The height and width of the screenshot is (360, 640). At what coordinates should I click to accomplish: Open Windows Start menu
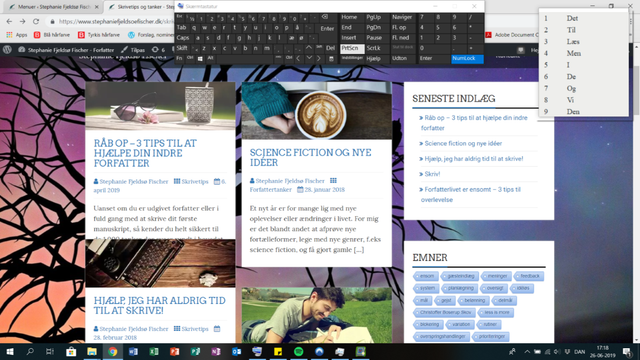[x=10, y=351]
